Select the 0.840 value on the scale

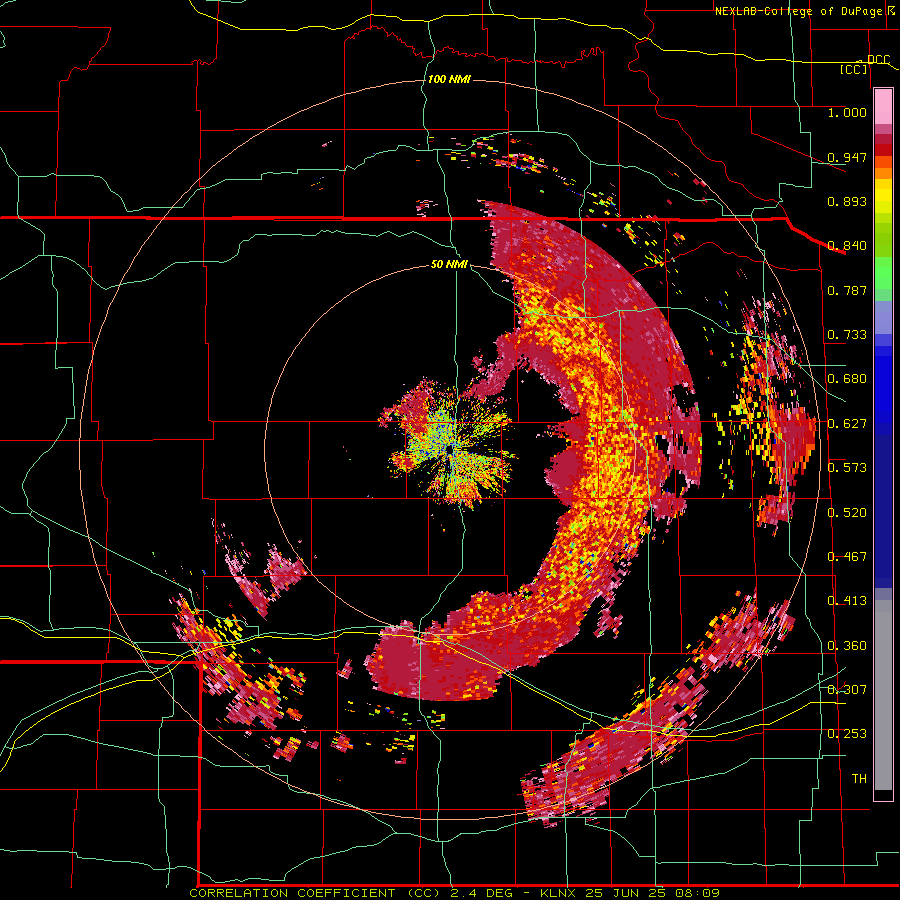847,246
